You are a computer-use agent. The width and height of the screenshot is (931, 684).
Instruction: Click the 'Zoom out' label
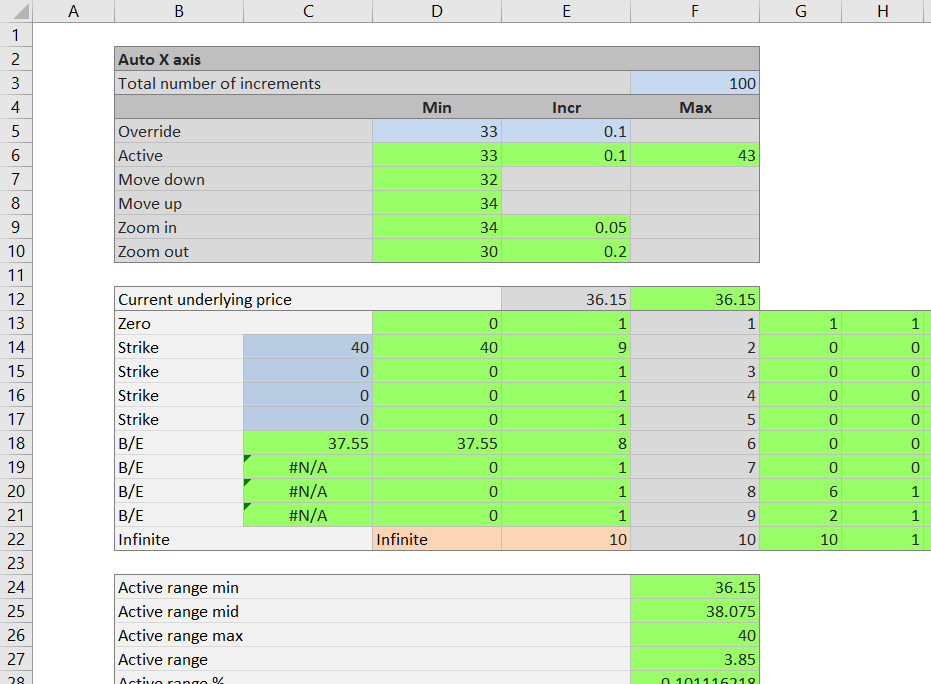tap(153, 252)
